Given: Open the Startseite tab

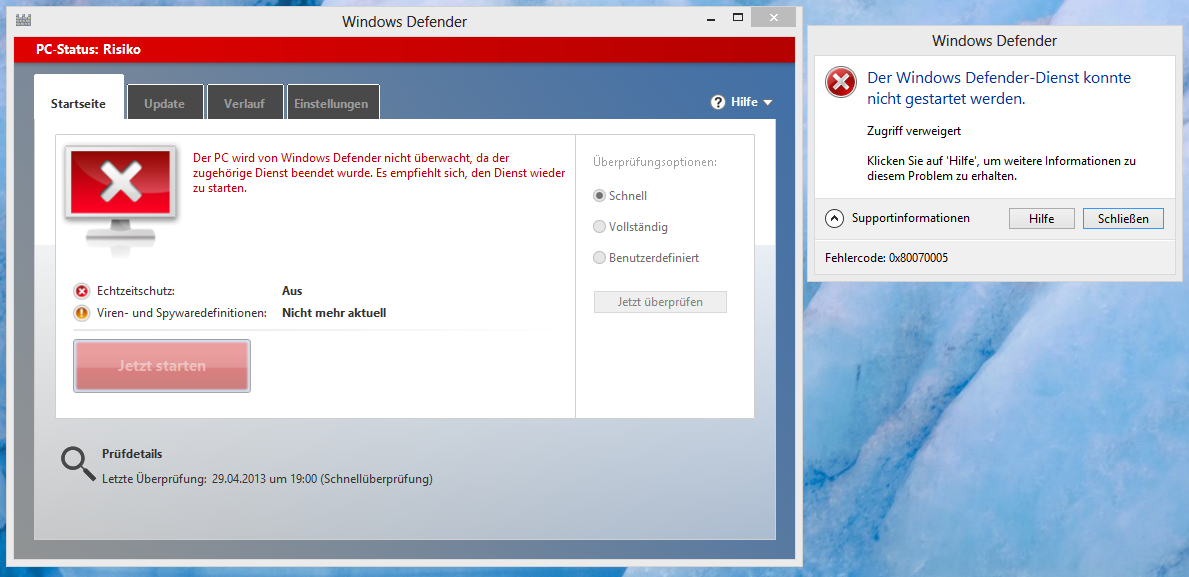Looking at the screenshot, I should pos(79,97).
